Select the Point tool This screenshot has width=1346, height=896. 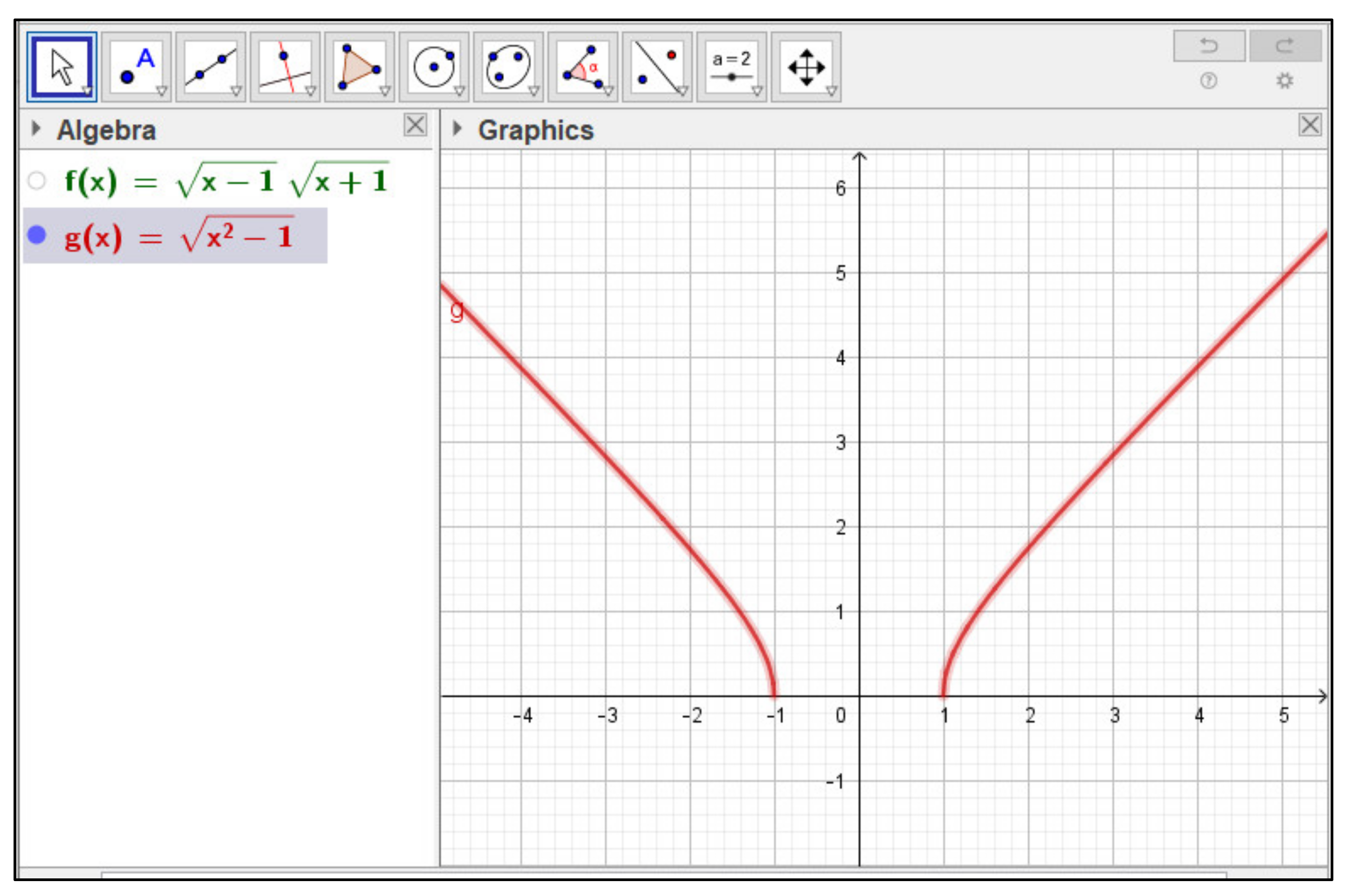136,67
